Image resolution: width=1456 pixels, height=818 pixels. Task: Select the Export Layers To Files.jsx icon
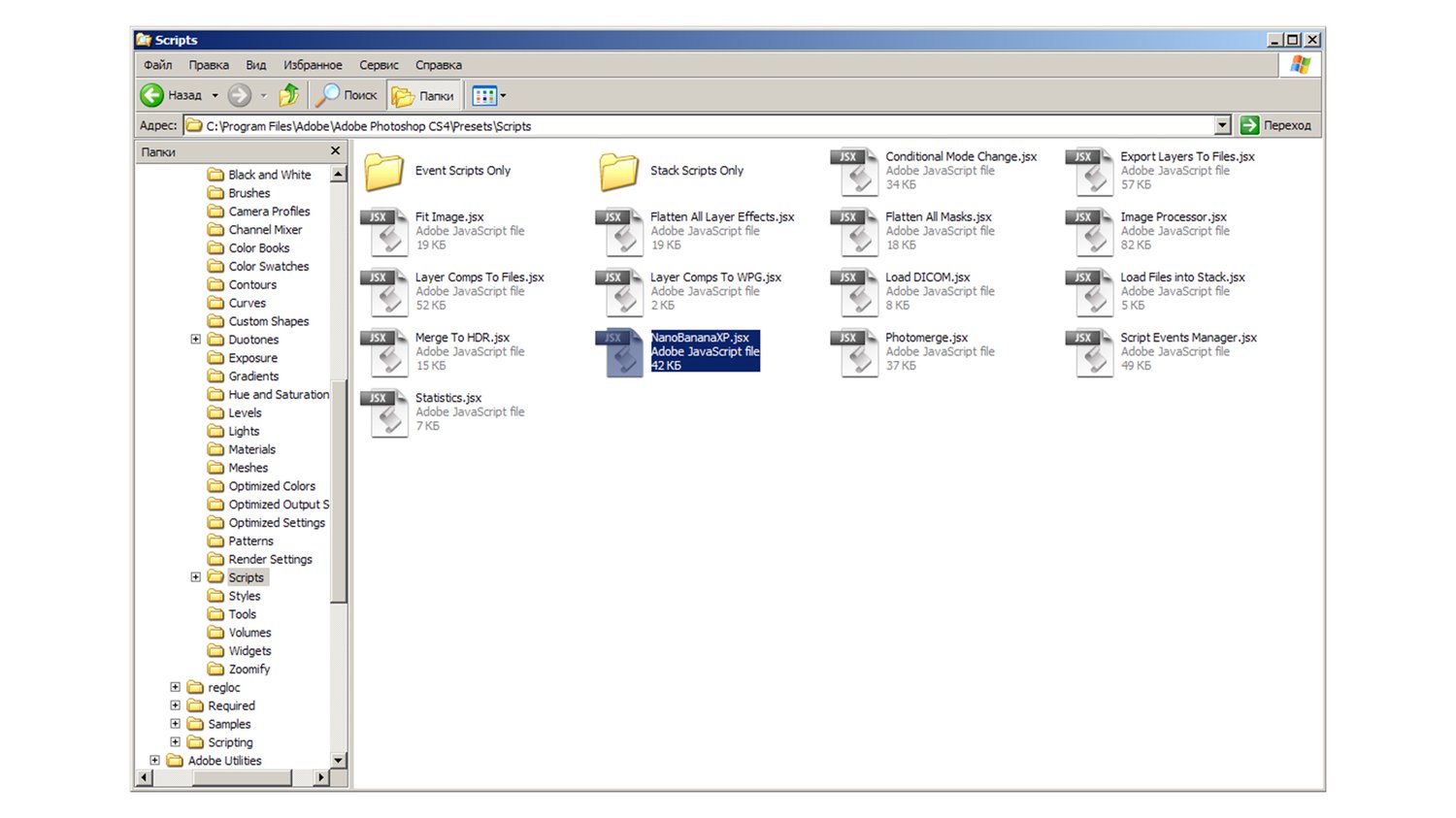pos(1089,172)
